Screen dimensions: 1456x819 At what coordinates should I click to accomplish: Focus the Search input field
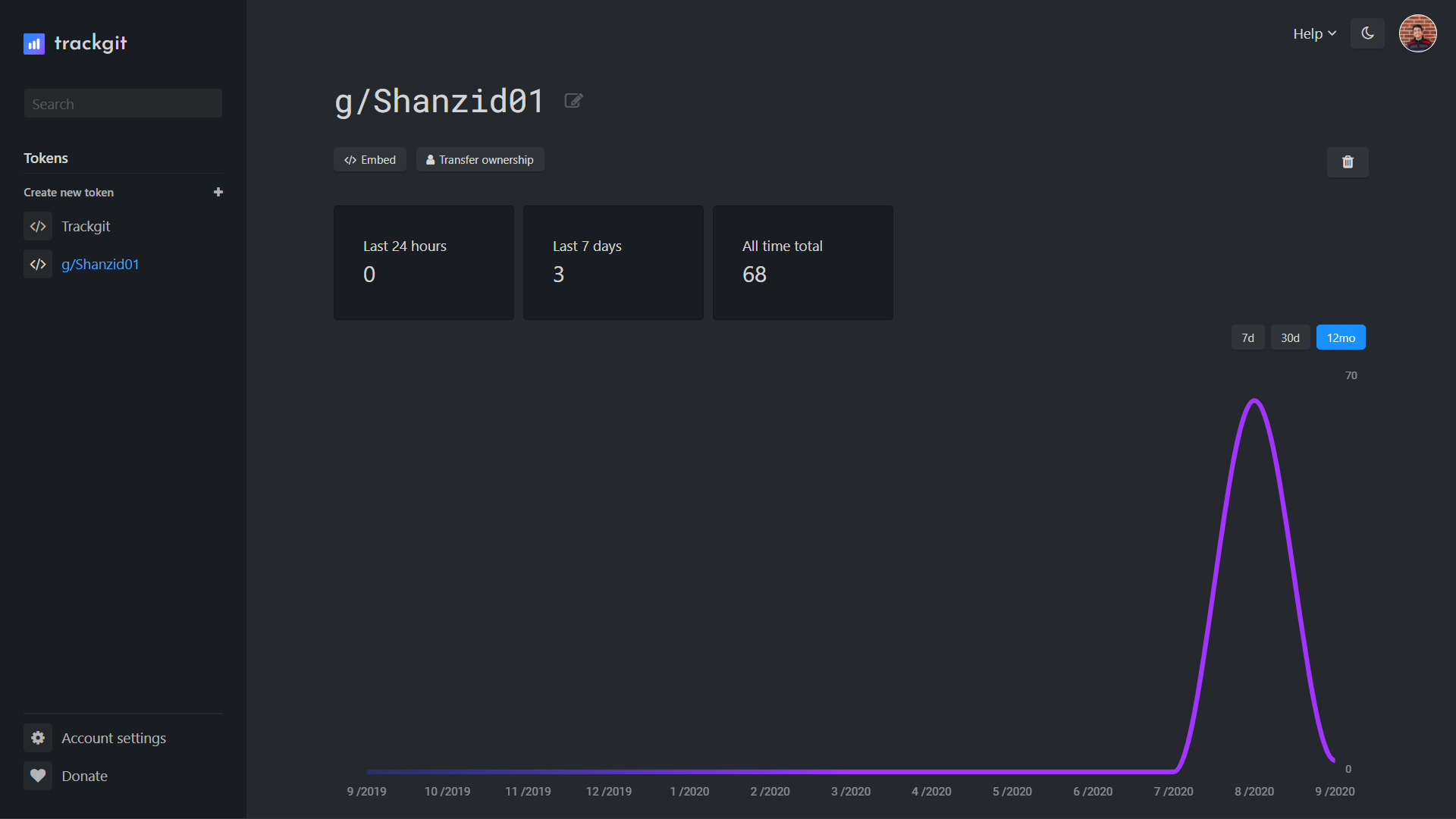tap(123, 104)
